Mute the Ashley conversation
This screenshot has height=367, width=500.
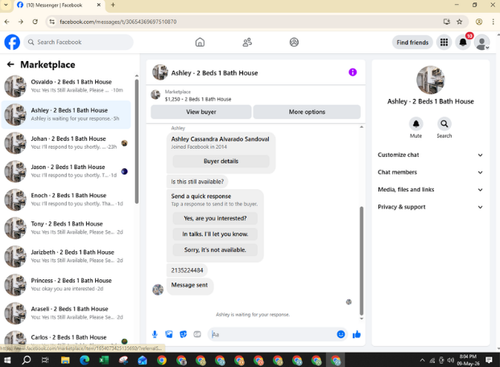416,124
